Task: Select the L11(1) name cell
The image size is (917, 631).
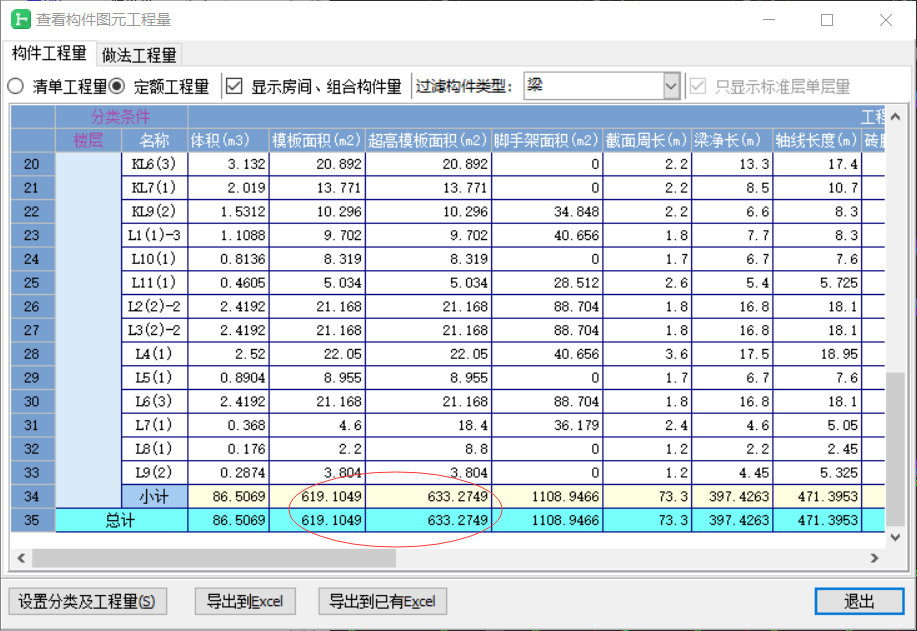Action: click(x=154, y=283)
